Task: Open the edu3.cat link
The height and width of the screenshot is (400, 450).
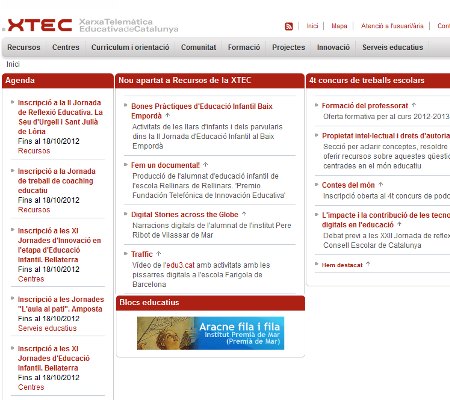Action: [x=180, y=265]
